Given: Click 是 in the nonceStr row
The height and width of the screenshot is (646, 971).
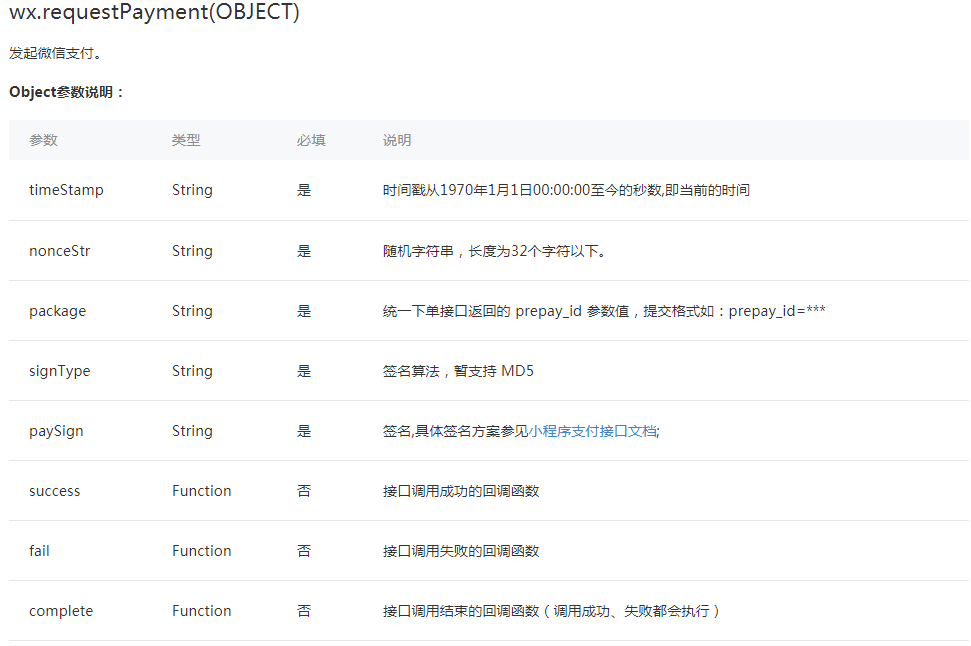Looking at the screenshot, I should click(x=304, y=251).
